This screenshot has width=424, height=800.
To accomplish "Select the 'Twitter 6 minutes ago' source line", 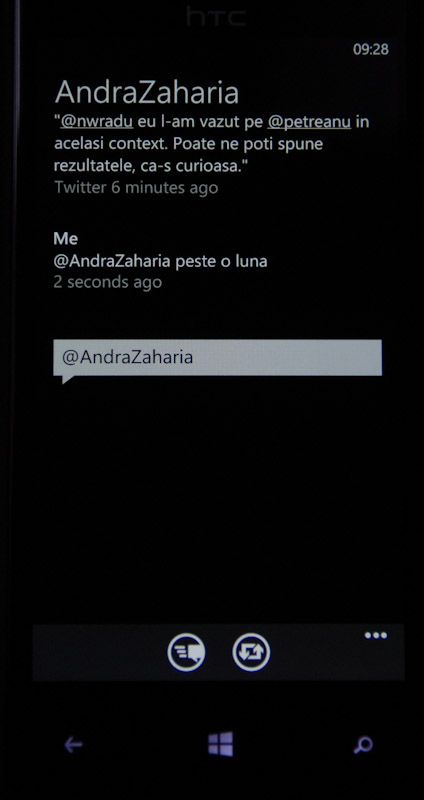I will [136, 188].
